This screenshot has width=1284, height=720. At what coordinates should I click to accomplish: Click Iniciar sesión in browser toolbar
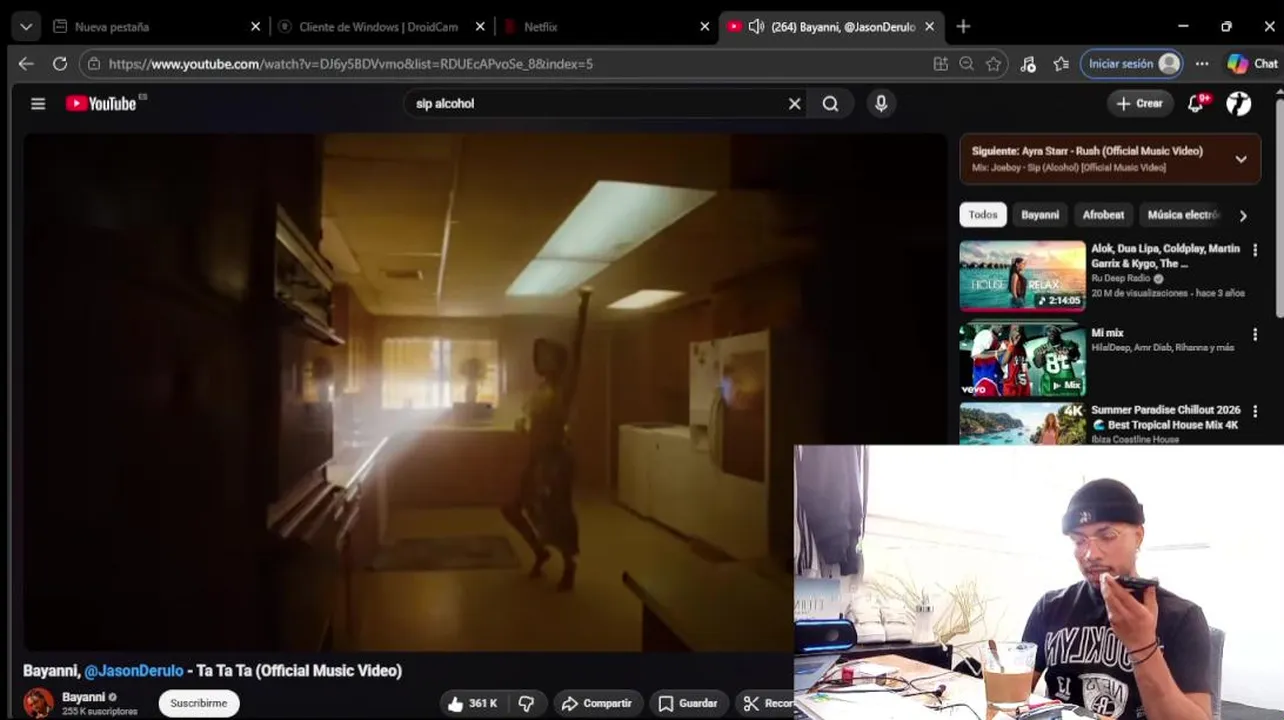1132,63
